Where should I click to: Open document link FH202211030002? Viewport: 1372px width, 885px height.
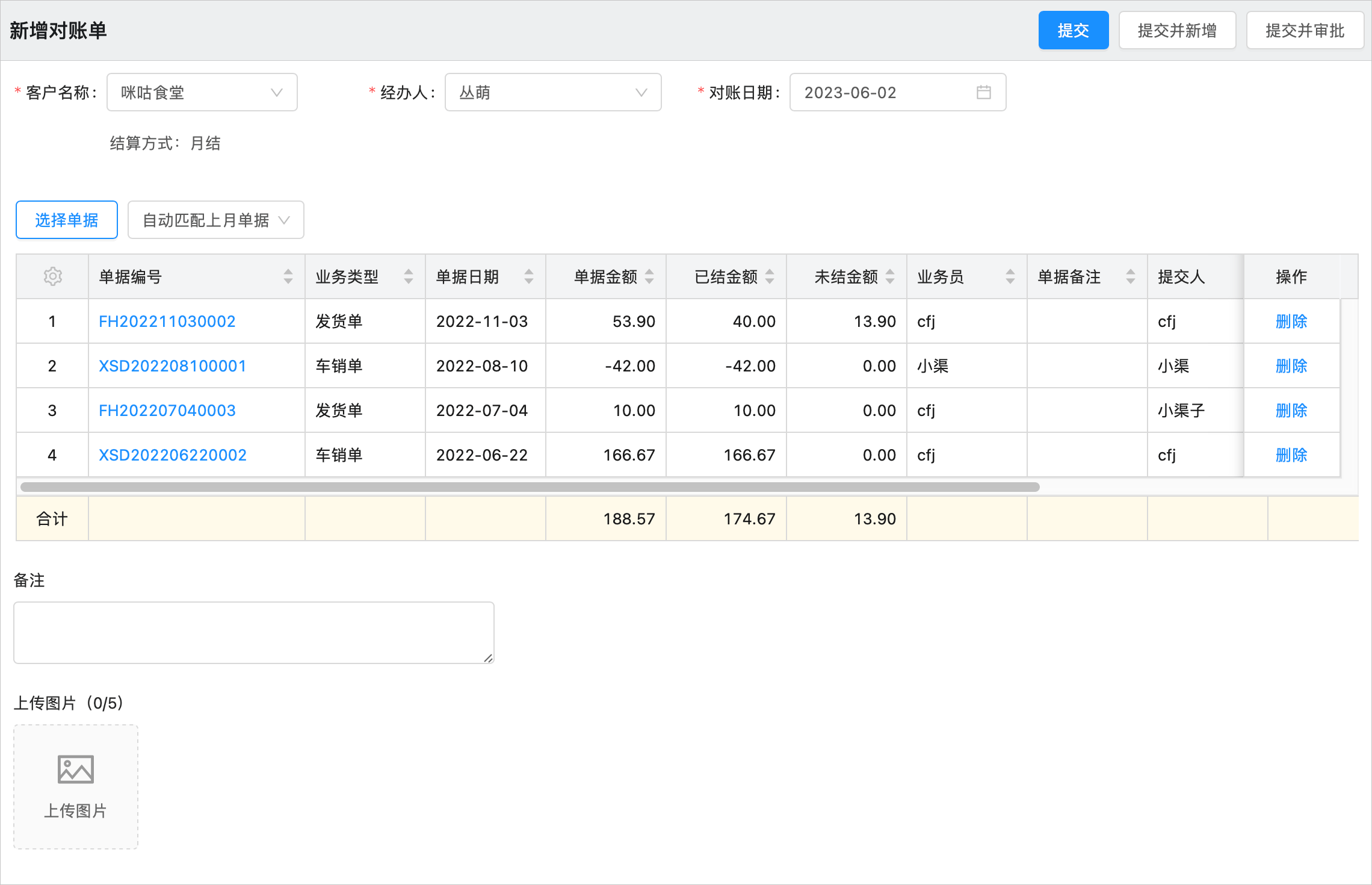(167, 321)
